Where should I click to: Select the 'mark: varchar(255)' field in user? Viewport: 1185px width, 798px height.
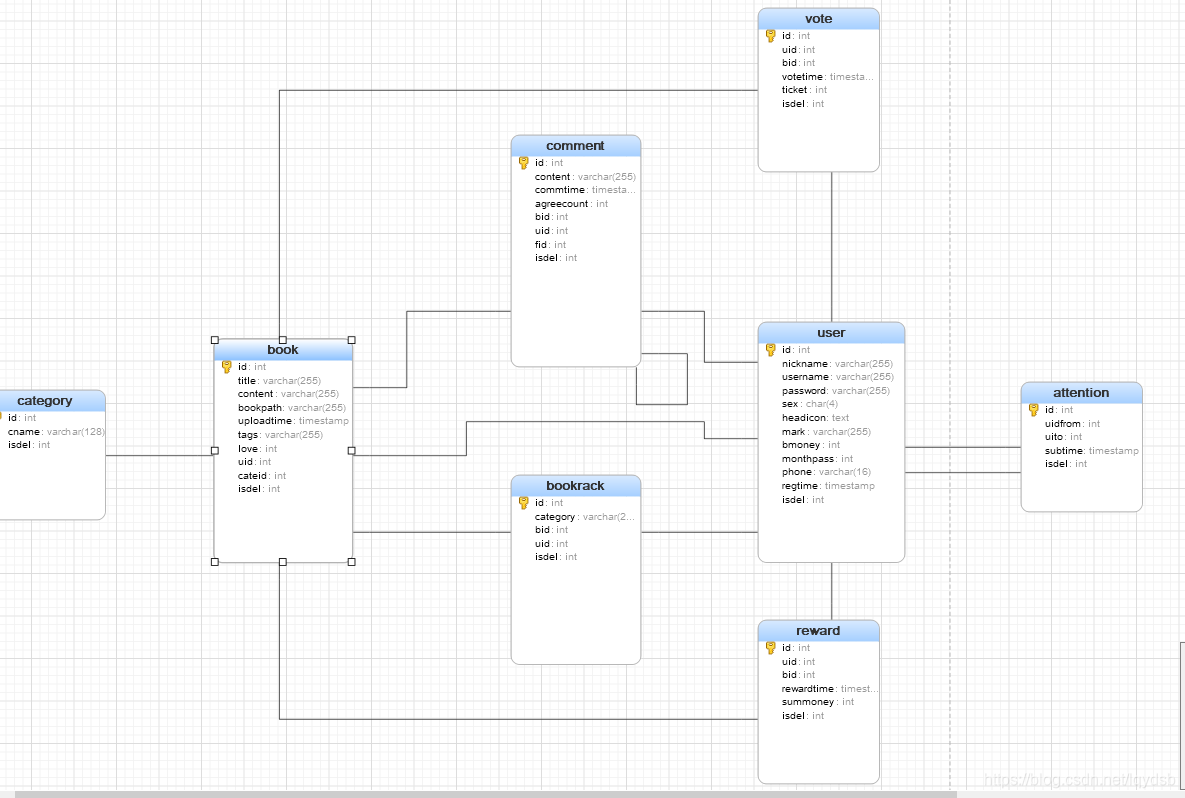(x=826, y=432)
